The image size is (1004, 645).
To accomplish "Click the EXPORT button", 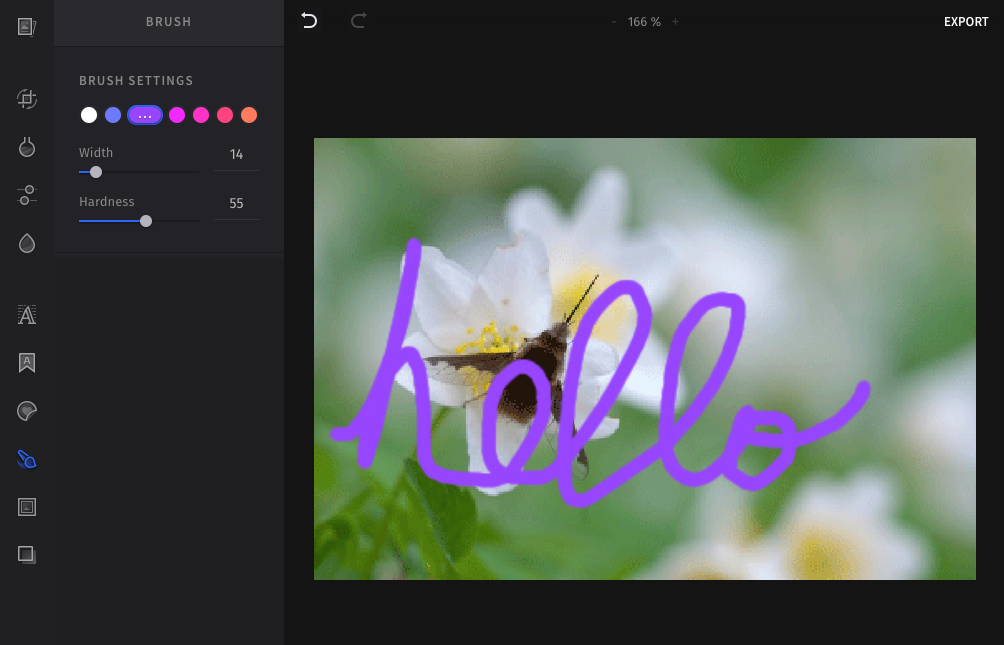I will [x=966, y=21].
